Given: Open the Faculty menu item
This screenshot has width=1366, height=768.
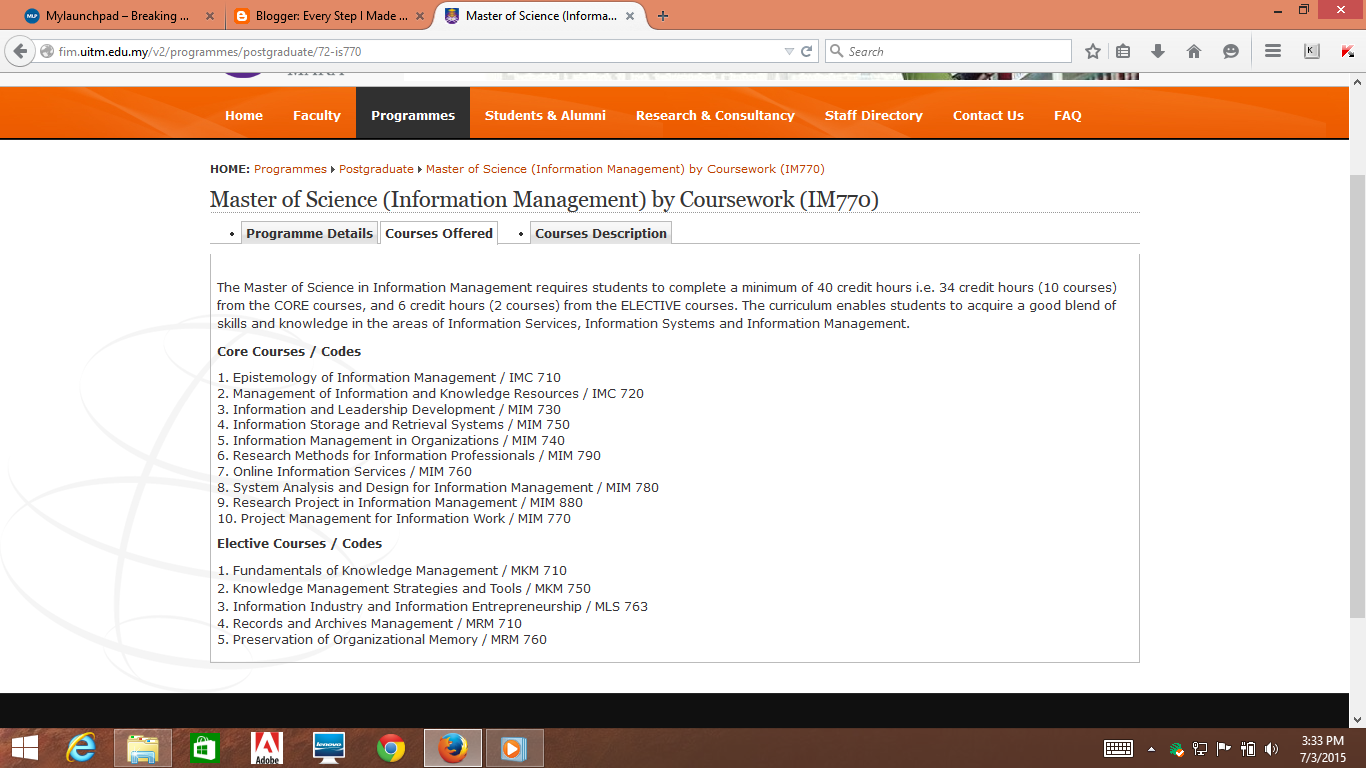Looking at the screenshot, I should (x=317, y=115).
